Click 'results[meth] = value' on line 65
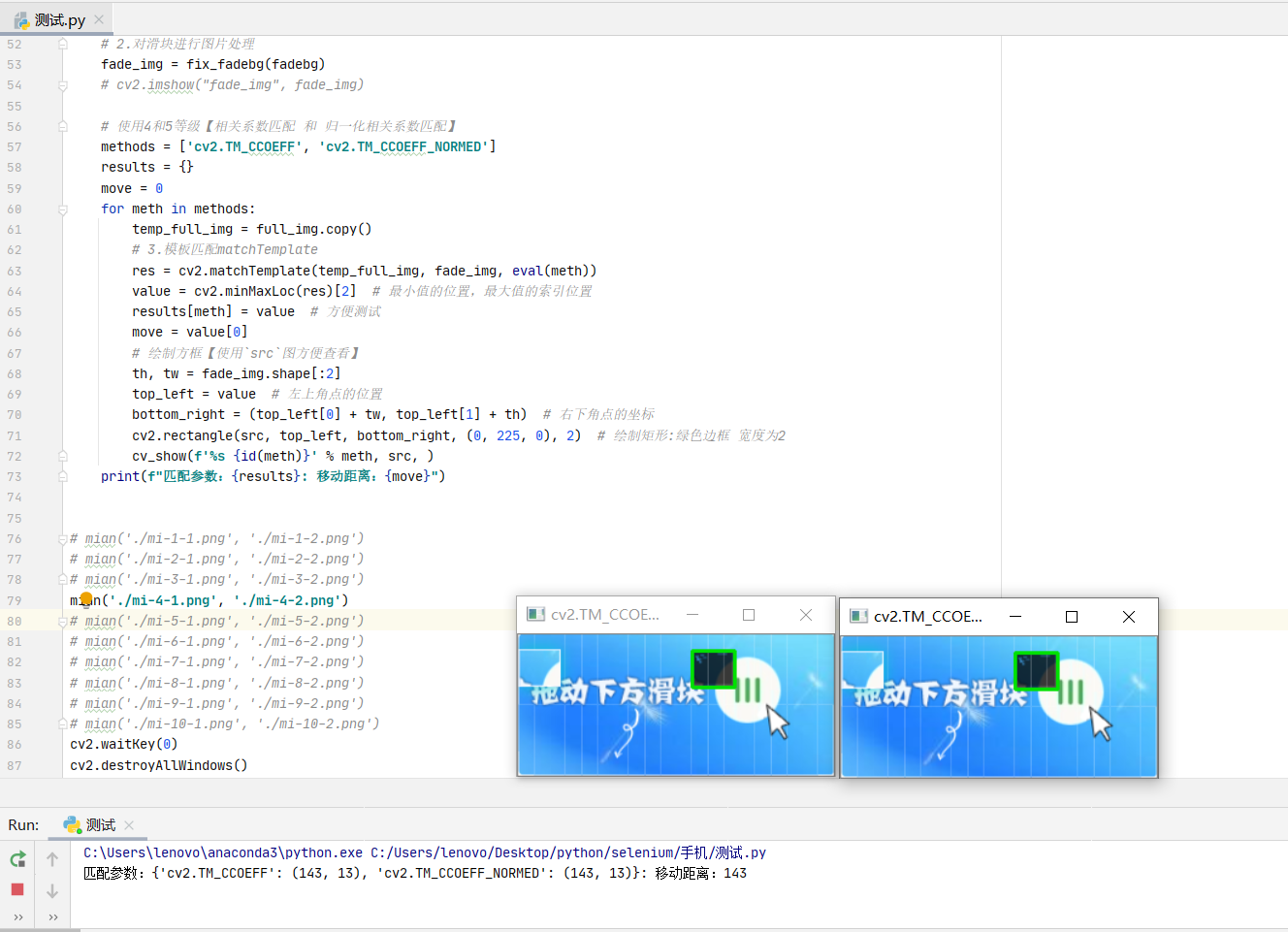The image size is (1288, 932). [213, 311]
